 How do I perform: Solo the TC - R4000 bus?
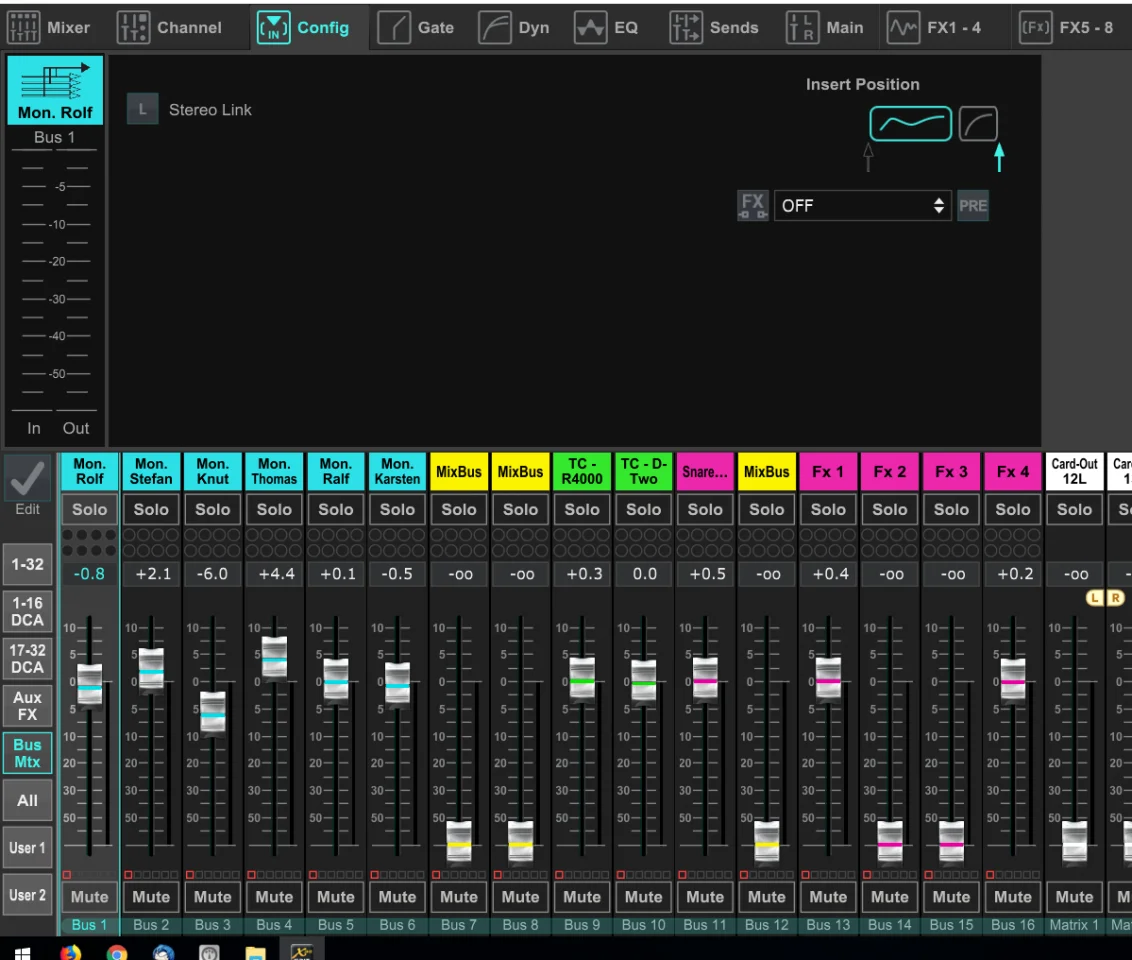coord(582,509)
